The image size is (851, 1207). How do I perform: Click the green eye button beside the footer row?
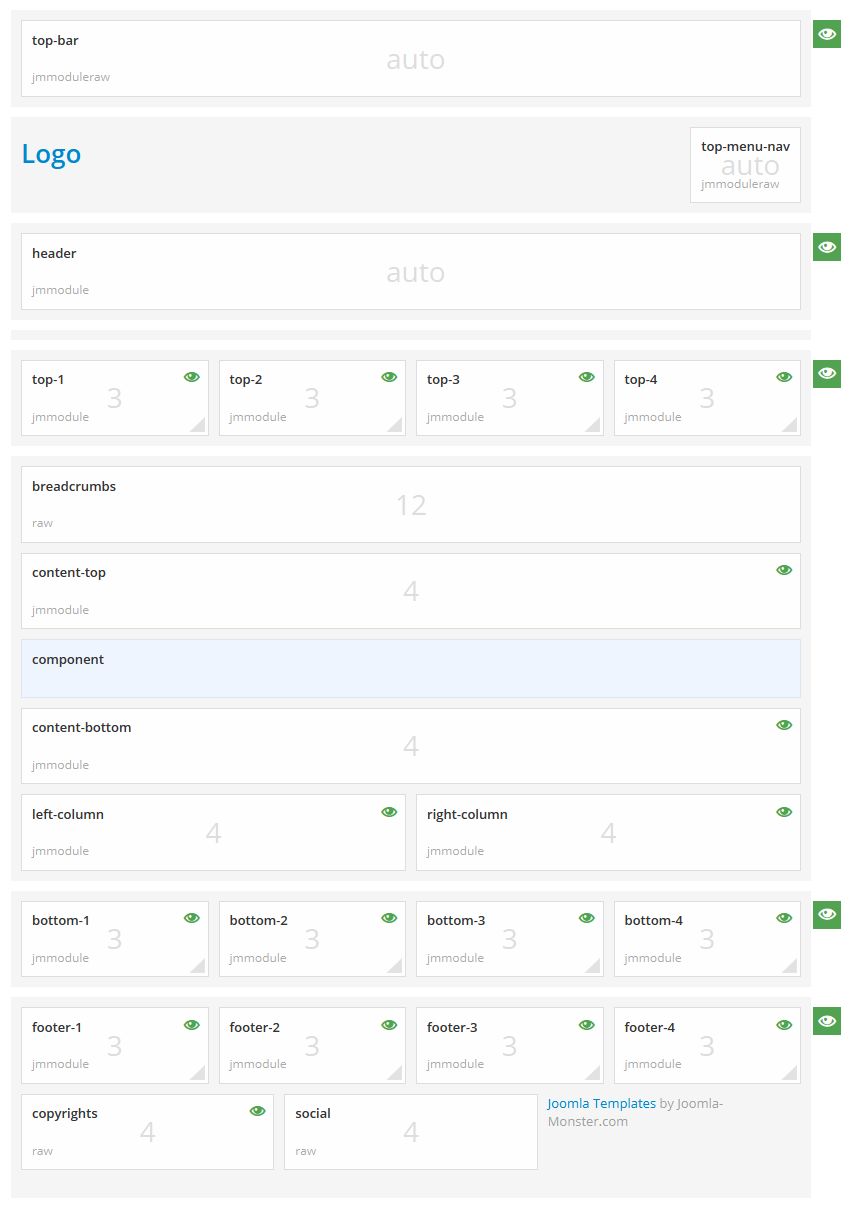(826, 1020)
